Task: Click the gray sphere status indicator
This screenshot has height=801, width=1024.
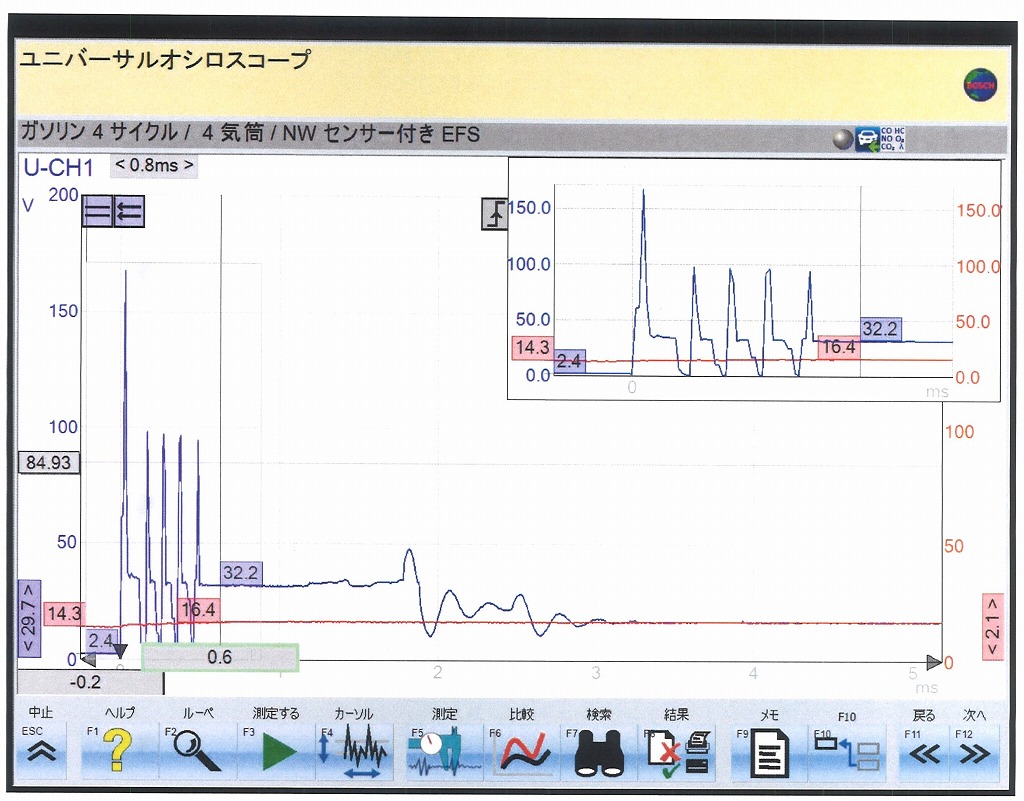Action: point(842,139)
